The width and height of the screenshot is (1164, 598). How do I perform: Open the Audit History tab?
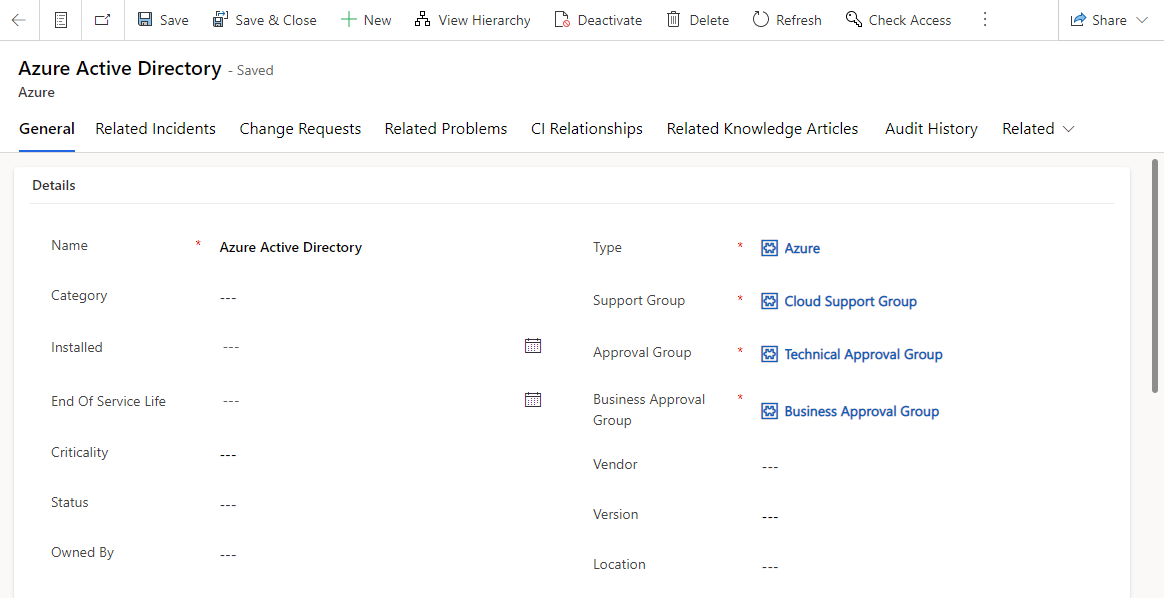click(x=931, y=129)
